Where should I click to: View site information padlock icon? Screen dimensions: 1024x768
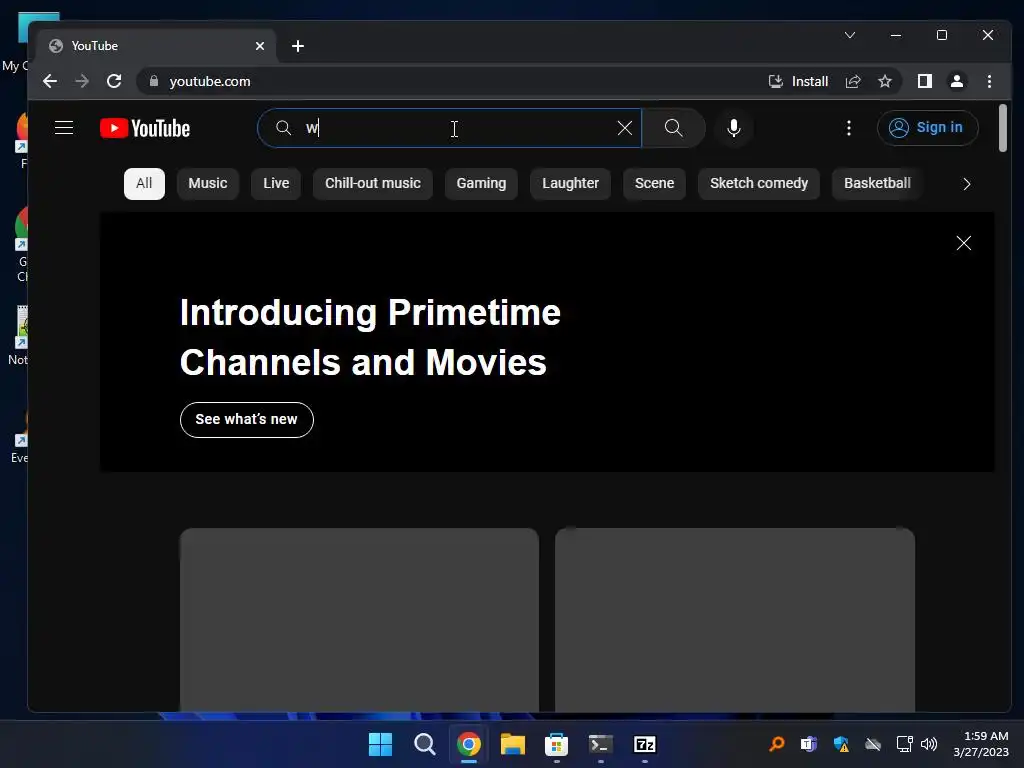[154, 82]
